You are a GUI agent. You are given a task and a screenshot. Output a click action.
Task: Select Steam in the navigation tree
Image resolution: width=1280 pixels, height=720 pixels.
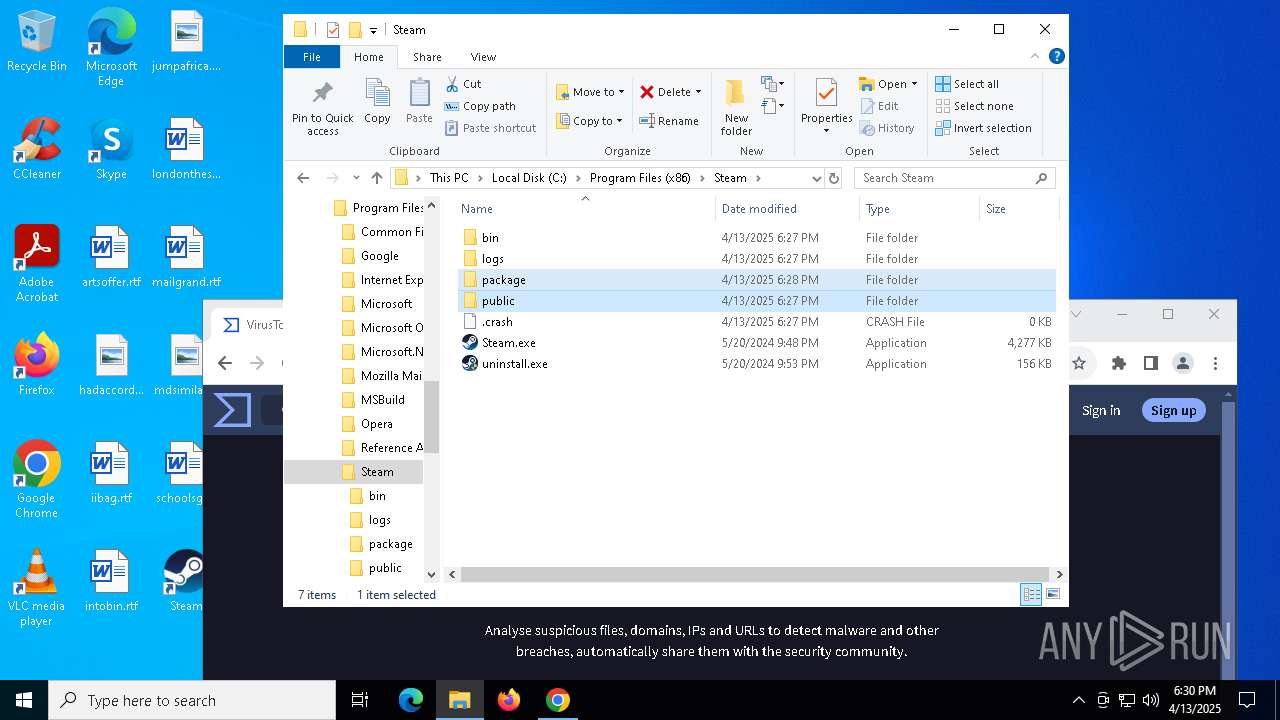[x=377, y=472]
